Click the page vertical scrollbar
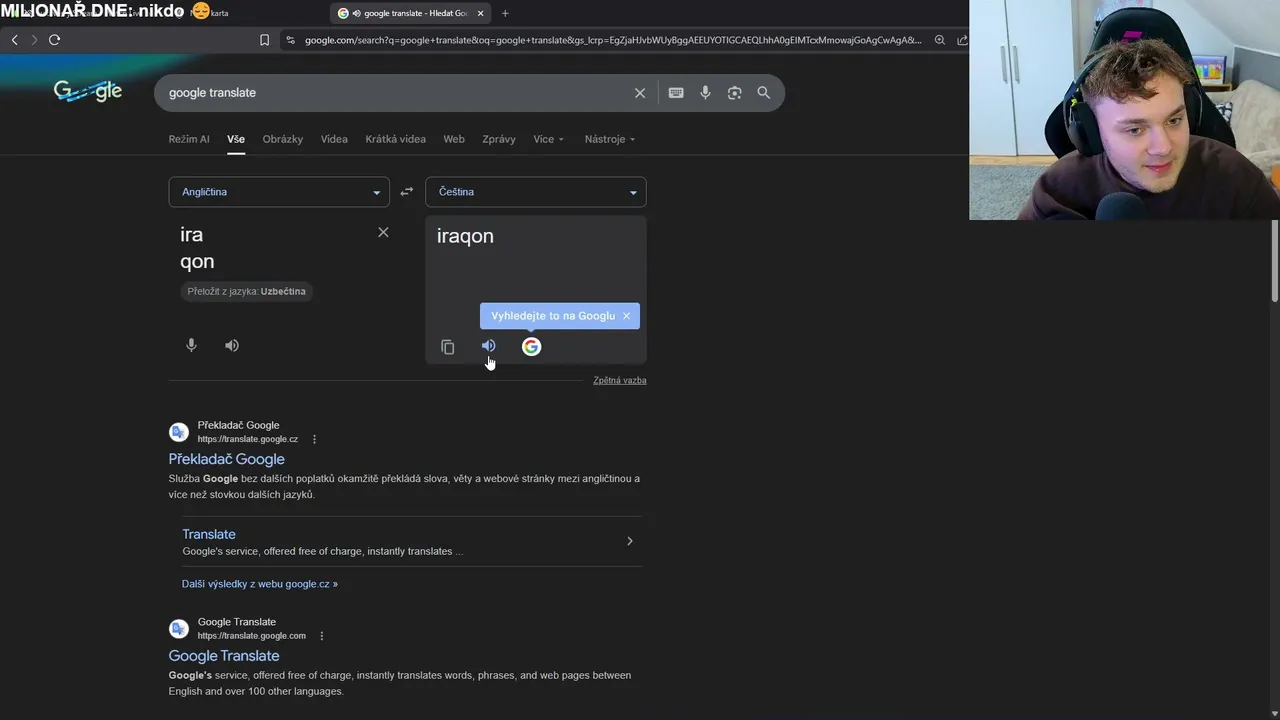This screenshot has height=720, width=1280. [1275, 260]
